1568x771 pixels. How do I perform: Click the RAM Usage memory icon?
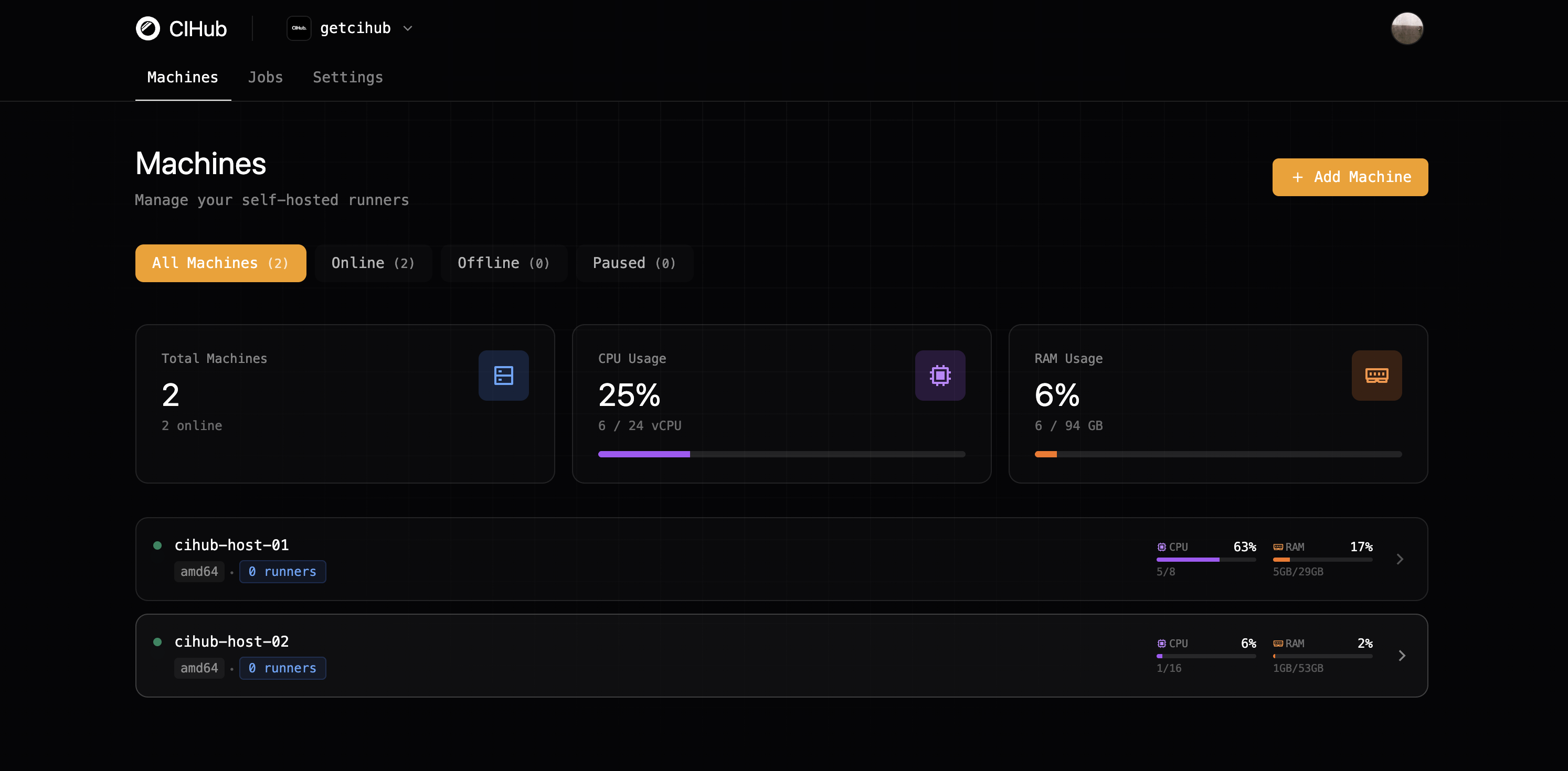pos(1377,376)
